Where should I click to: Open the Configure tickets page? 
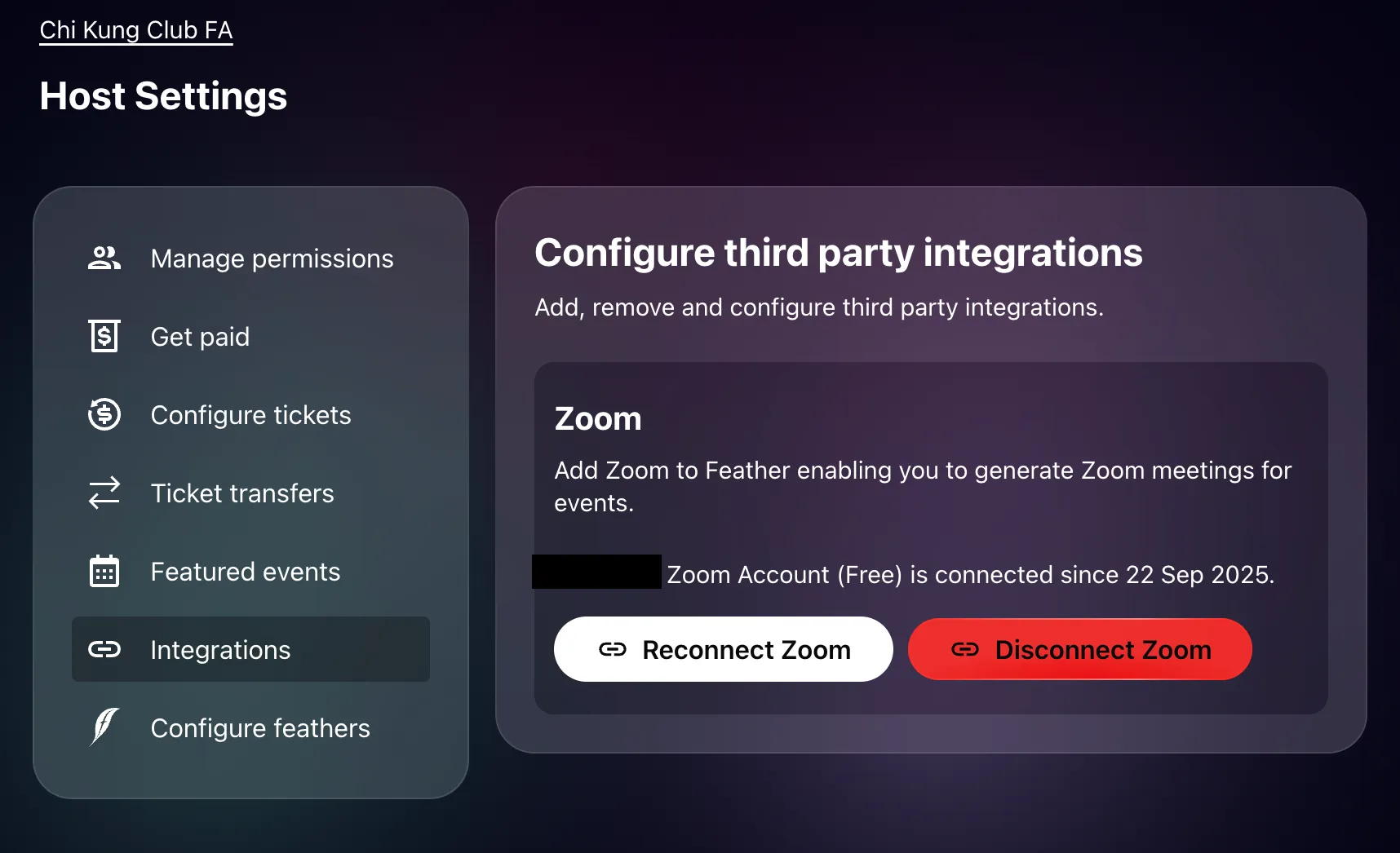coord(250,414)
